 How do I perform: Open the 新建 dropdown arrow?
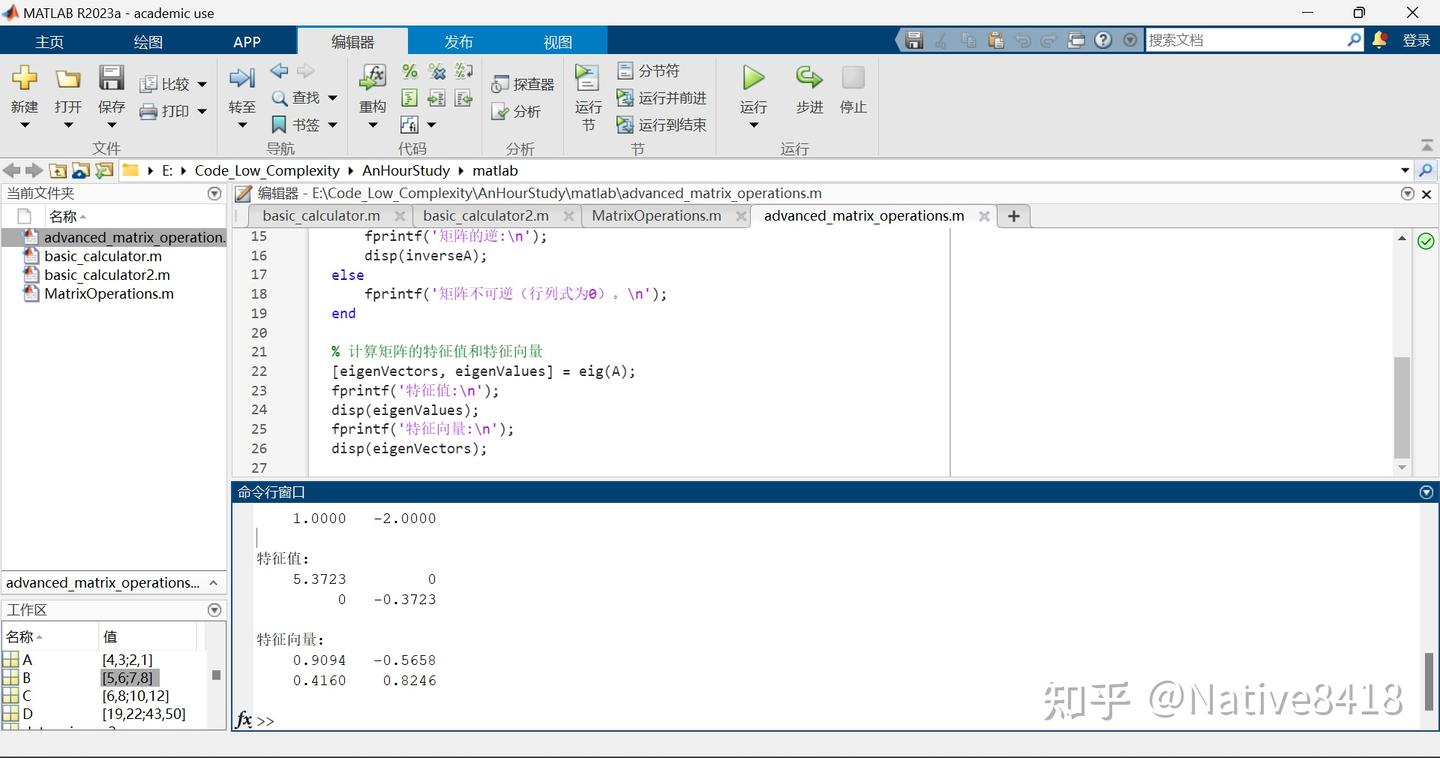pyautogui.click(x=24, y=126)
